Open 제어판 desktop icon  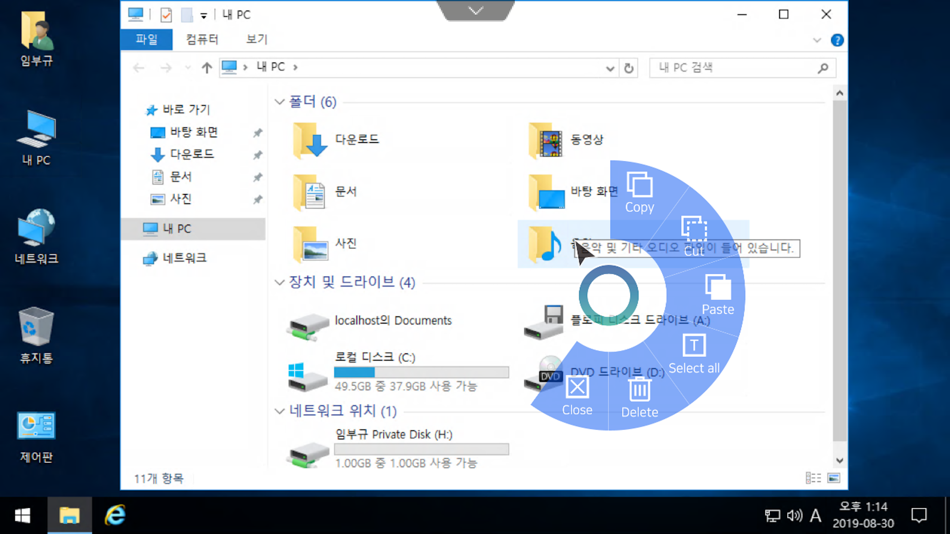[36, 437]
